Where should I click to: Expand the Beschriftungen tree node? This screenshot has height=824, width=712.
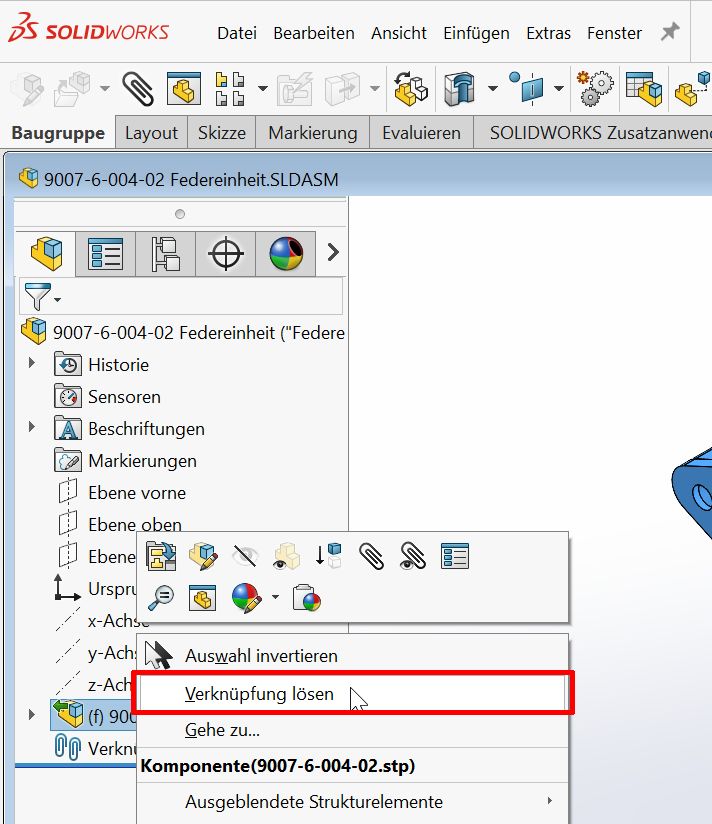(32, 427)
